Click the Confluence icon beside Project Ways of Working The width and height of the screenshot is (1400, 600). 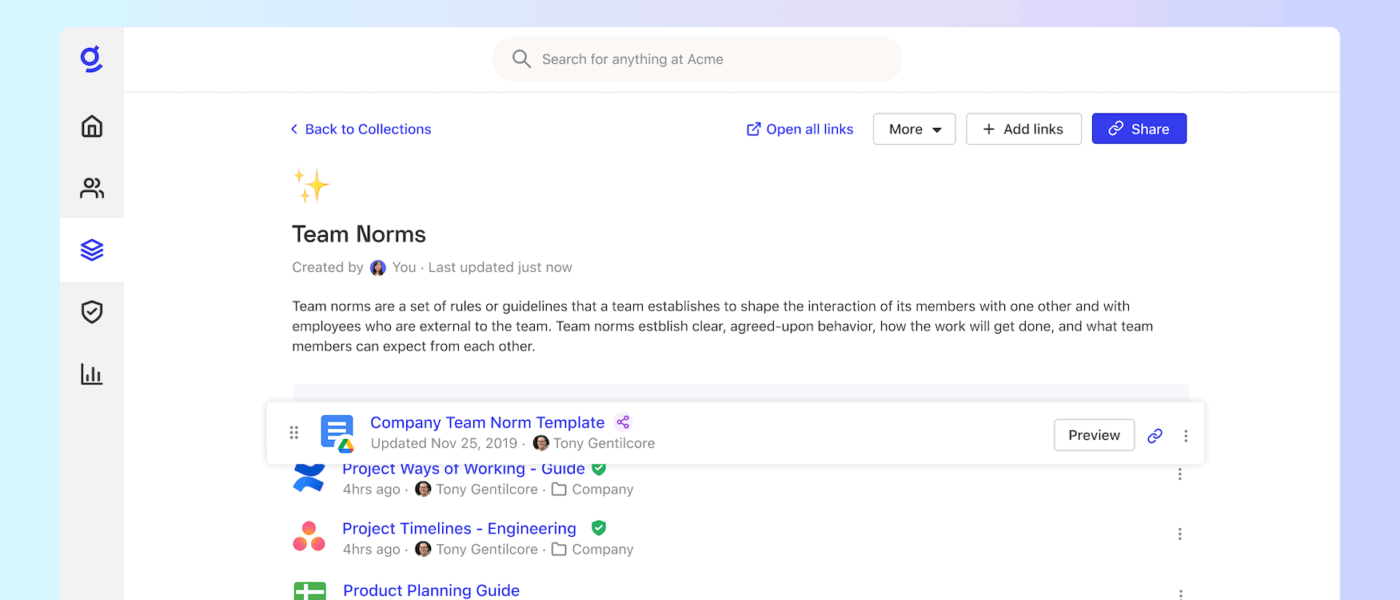(x=309, y=477)
